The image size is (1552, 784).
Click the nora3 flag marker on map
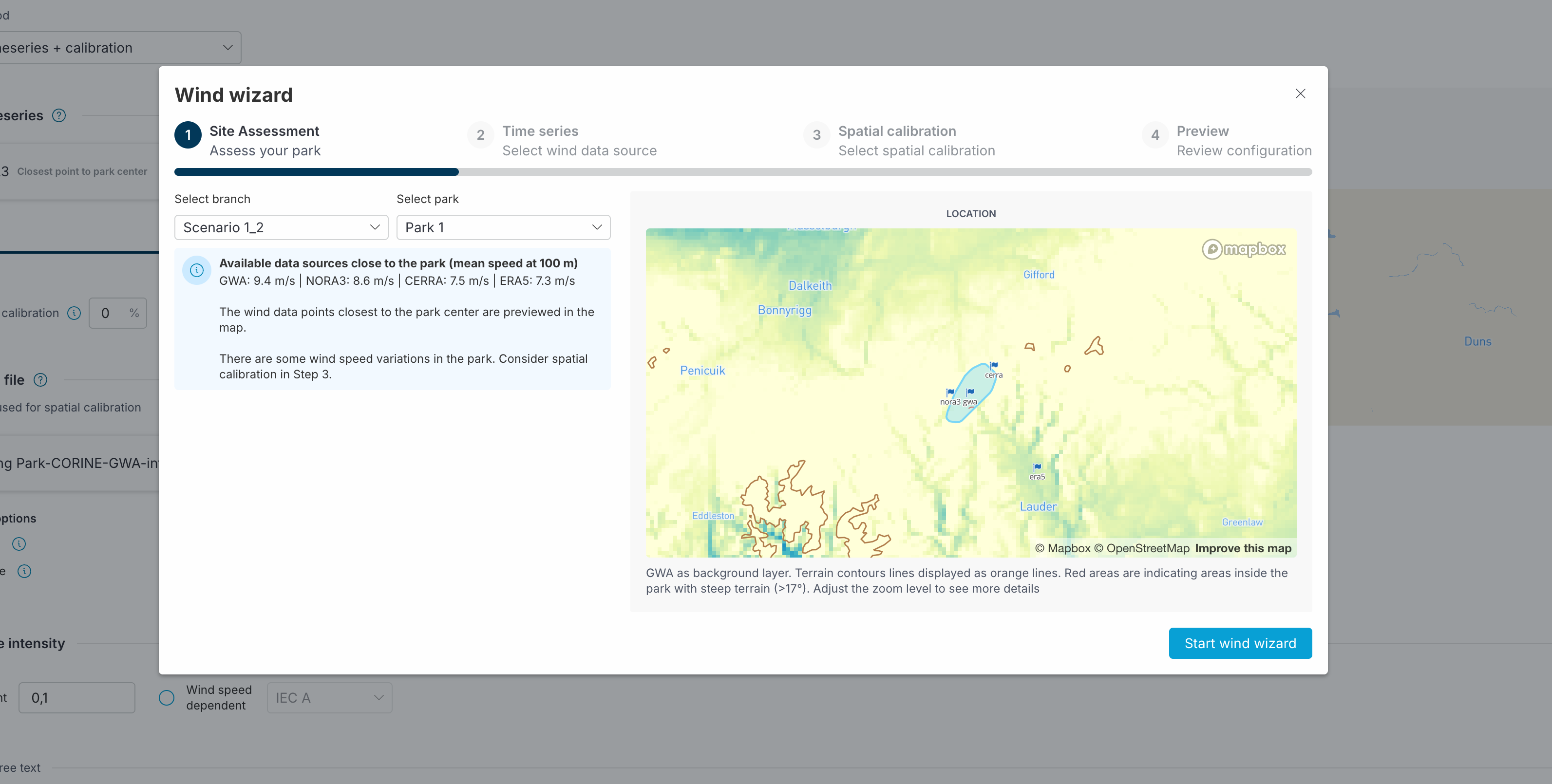click(950, 392)
